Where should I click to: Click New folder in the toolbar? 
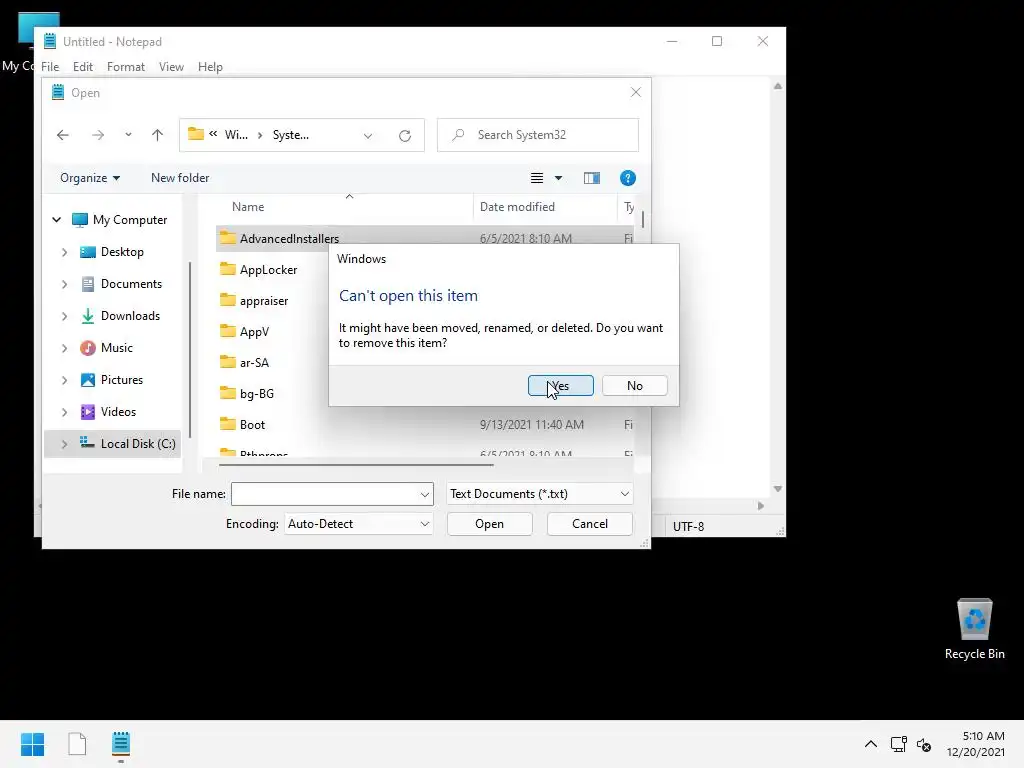click(x=180, y=178)
